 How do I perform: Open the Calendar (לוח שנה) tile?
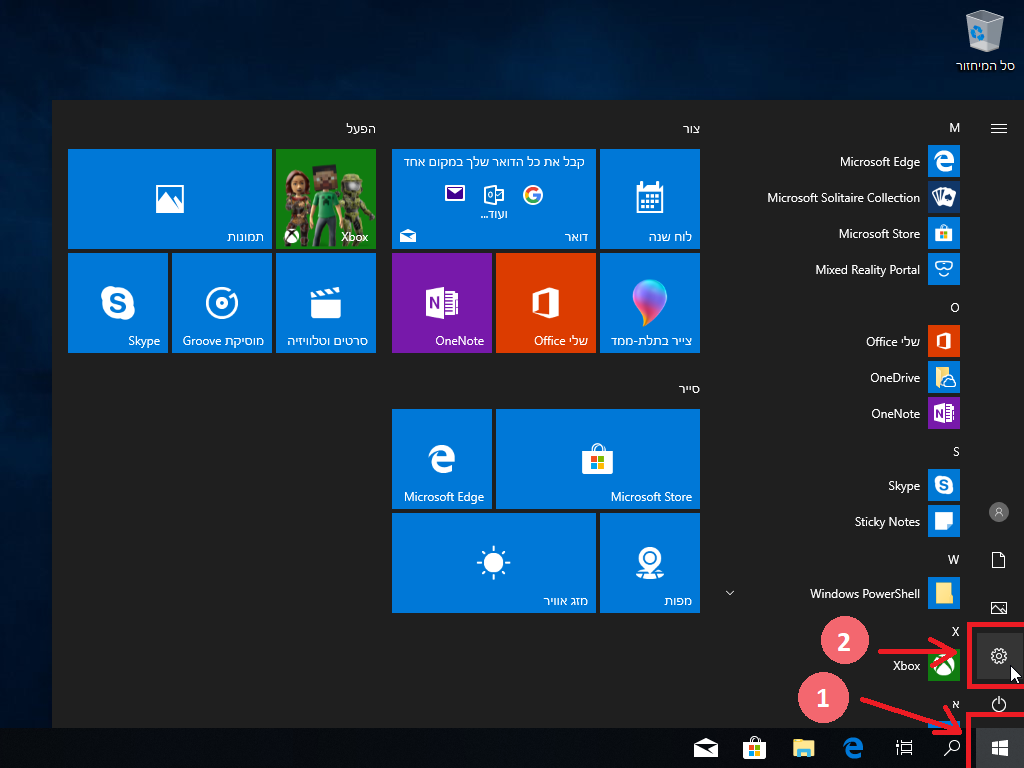click(650, 199)
